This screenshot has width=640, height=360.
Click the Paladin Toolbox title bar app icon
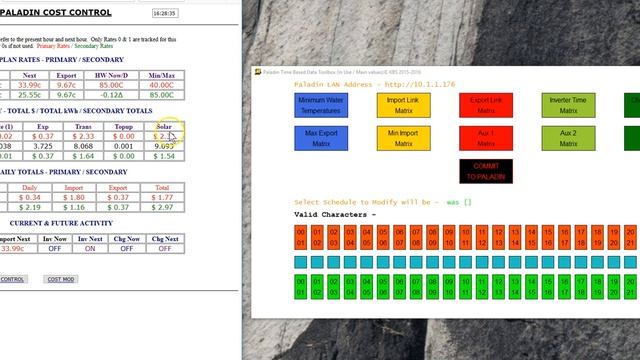pos(258,72)
